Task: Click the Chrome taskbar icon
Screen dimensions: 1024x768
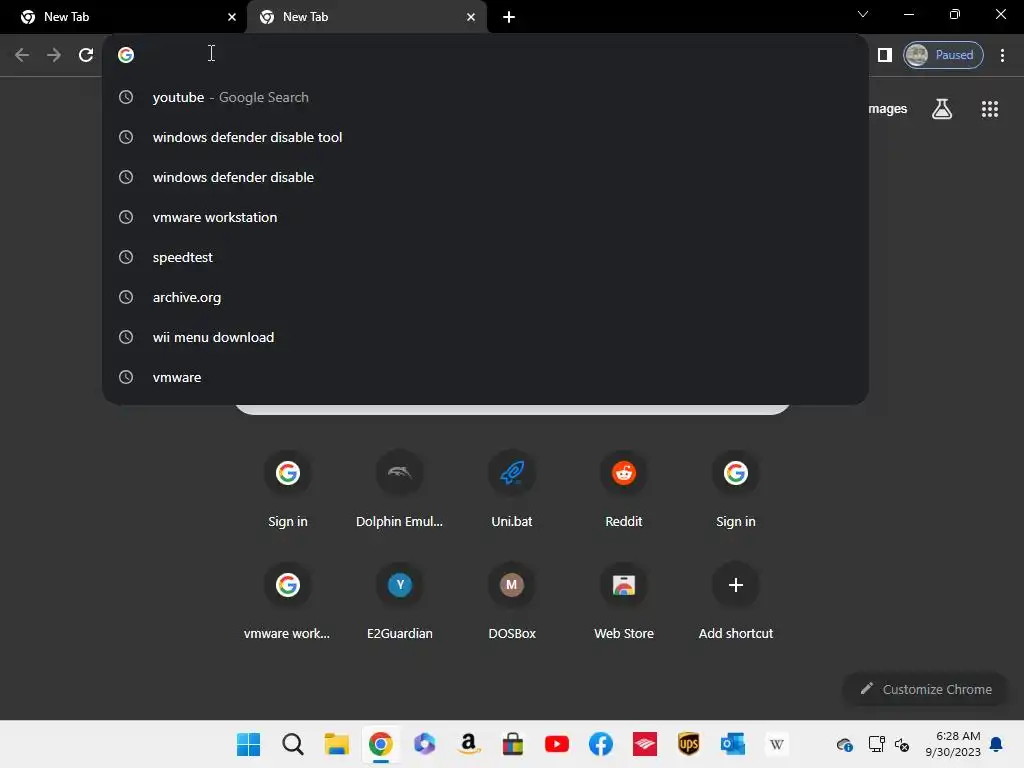Action: (x=380, y=744)
